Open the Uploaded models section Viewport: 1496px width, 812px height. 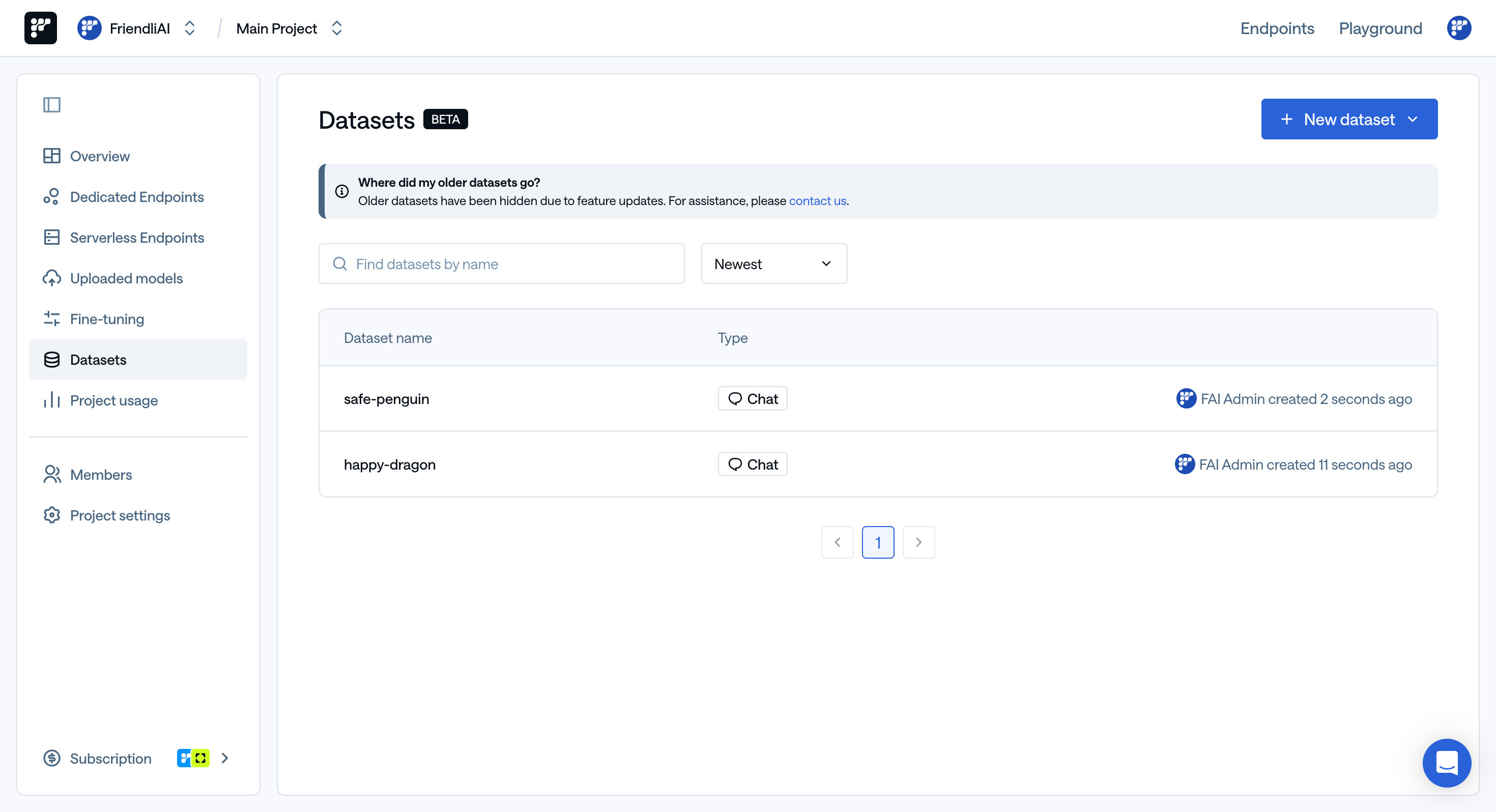[126, 278]
